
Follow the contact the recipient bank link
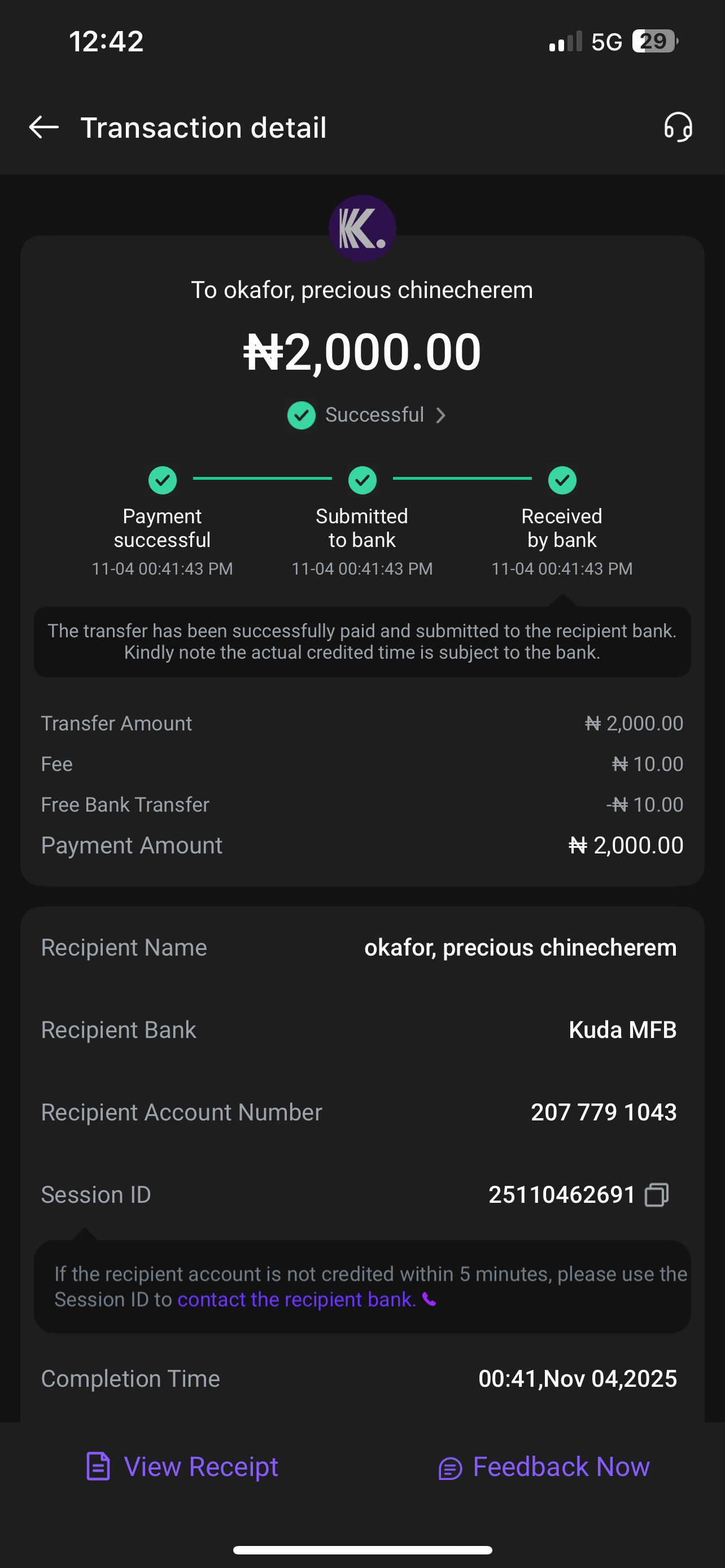(x=296, y=1299)
